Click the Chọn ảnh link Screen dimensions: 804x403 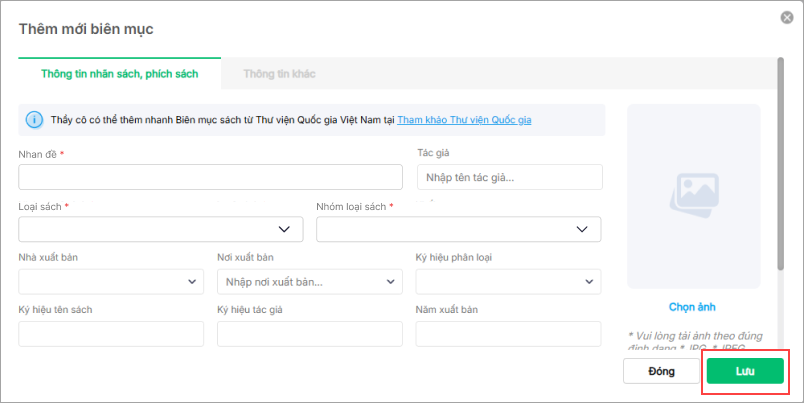(x=692, y=307)
